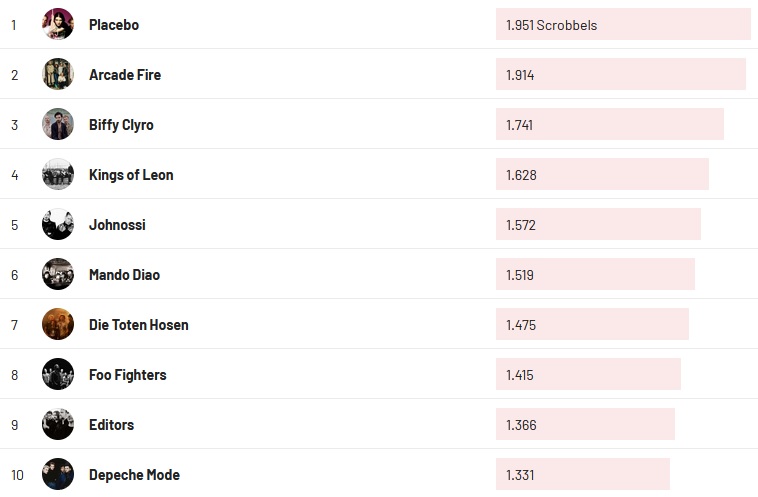Viewport: 758px width, 497px height.
Task: Click the Placebo artist avatar
Action: [x=58, y=24]
